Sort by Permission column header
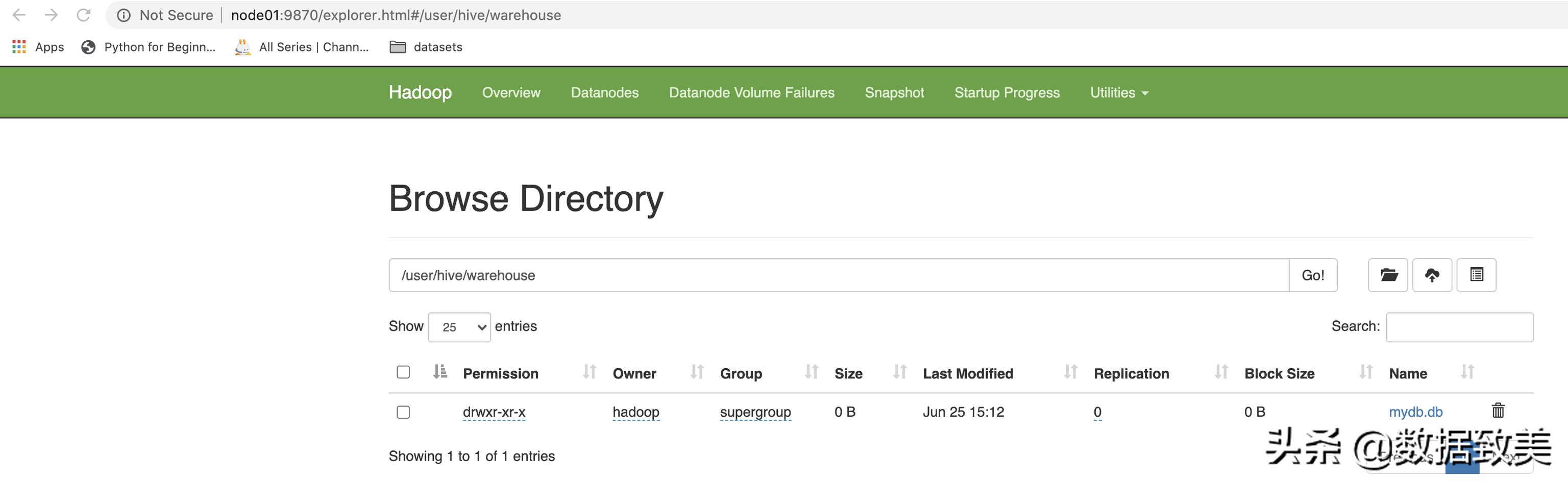This screenshot has height=483, width=1568. coord(500,373)
